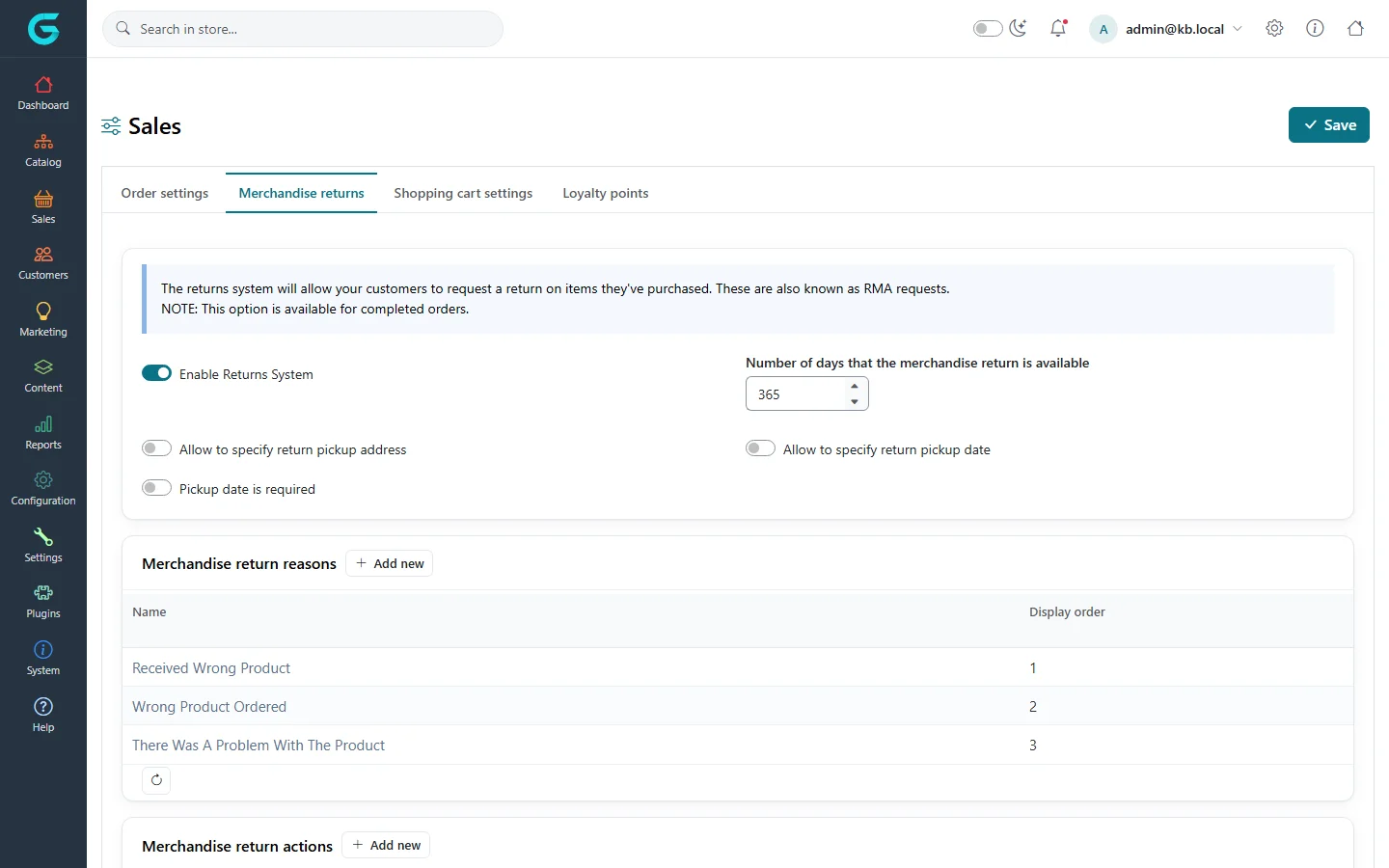Open Reports chart sidebar icon
Screen dimensions: 1389x868
pyautogui.click(x=43, y=433)
